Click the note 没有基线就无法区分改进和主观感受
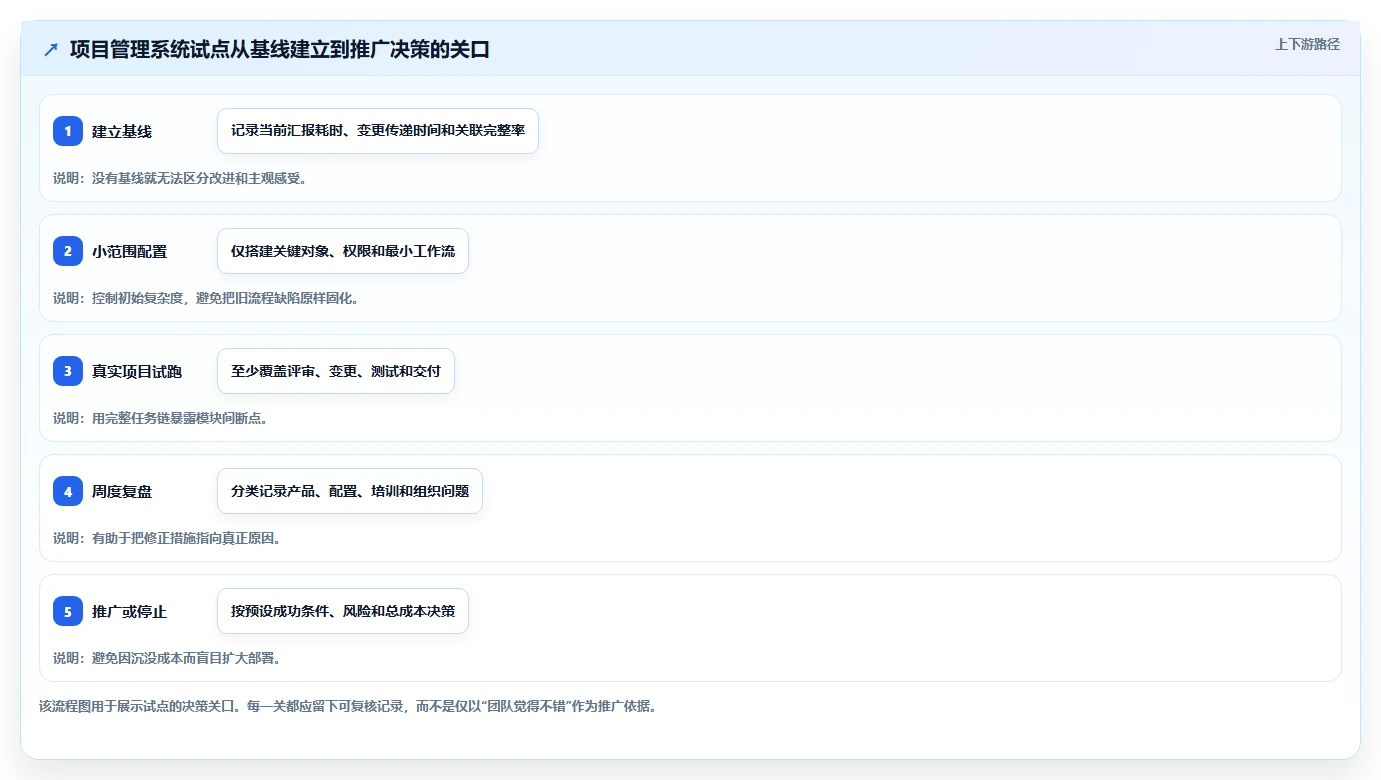Screen dimensions: 1381x780 pos(180,178)
